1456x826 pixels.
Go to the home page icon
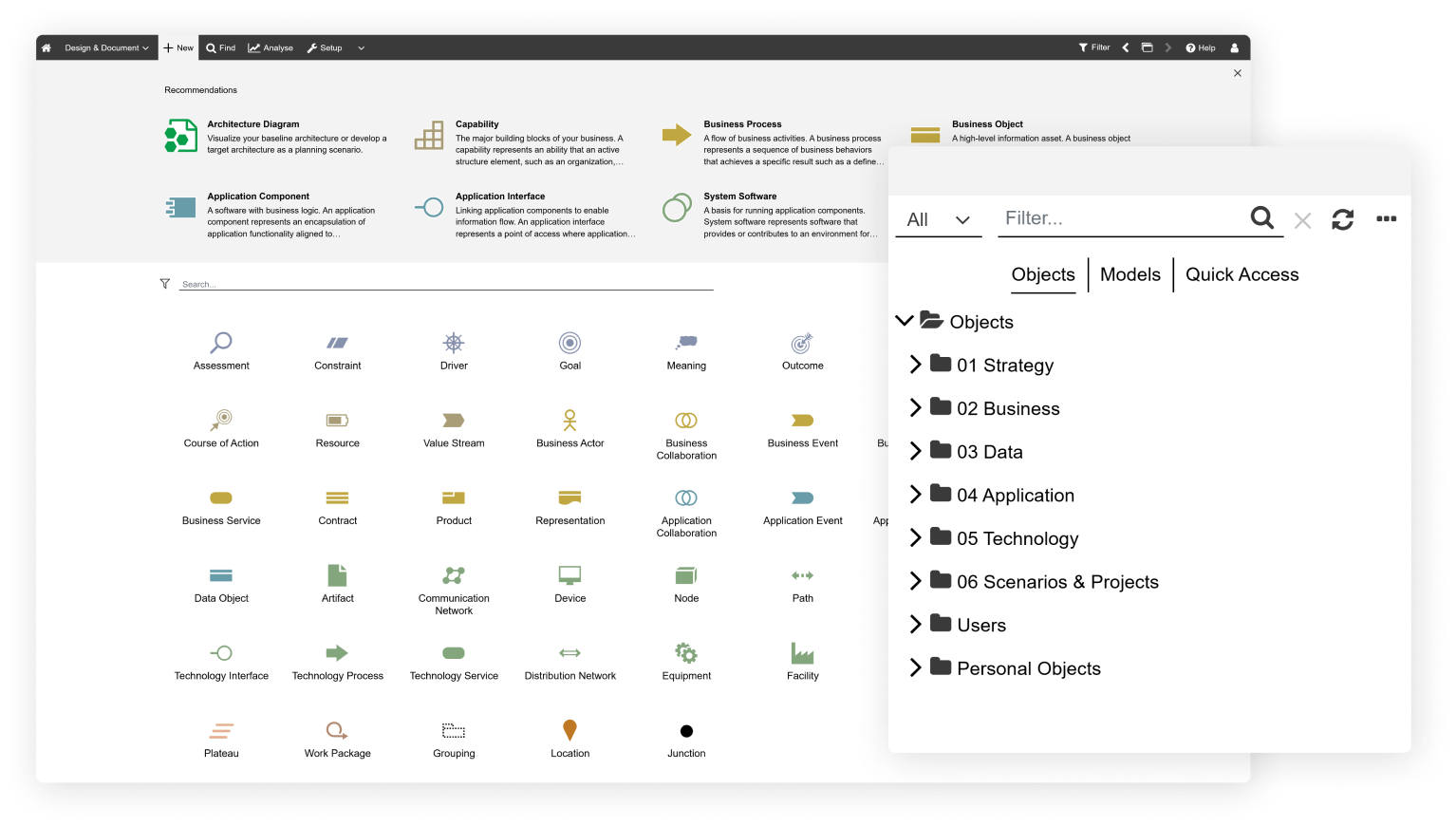(x=47, y=47)
